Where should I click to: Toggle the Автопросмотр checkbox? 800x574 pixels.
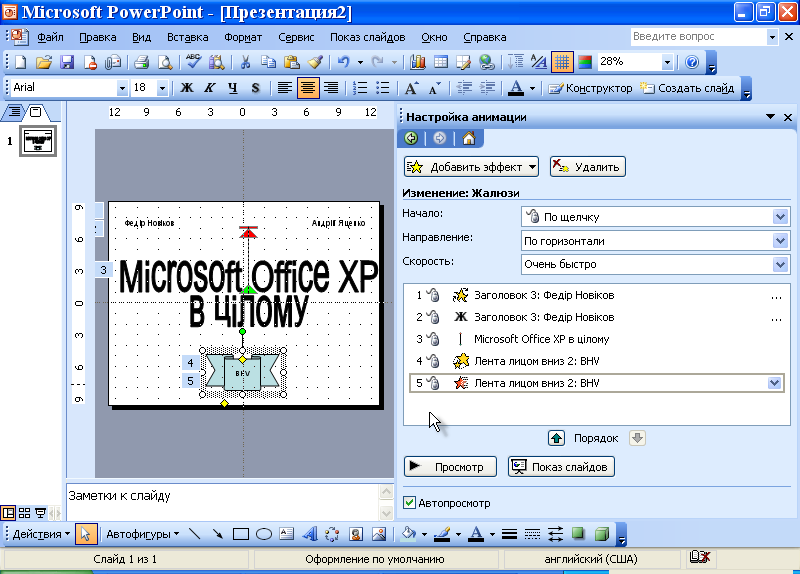(409, 503)
